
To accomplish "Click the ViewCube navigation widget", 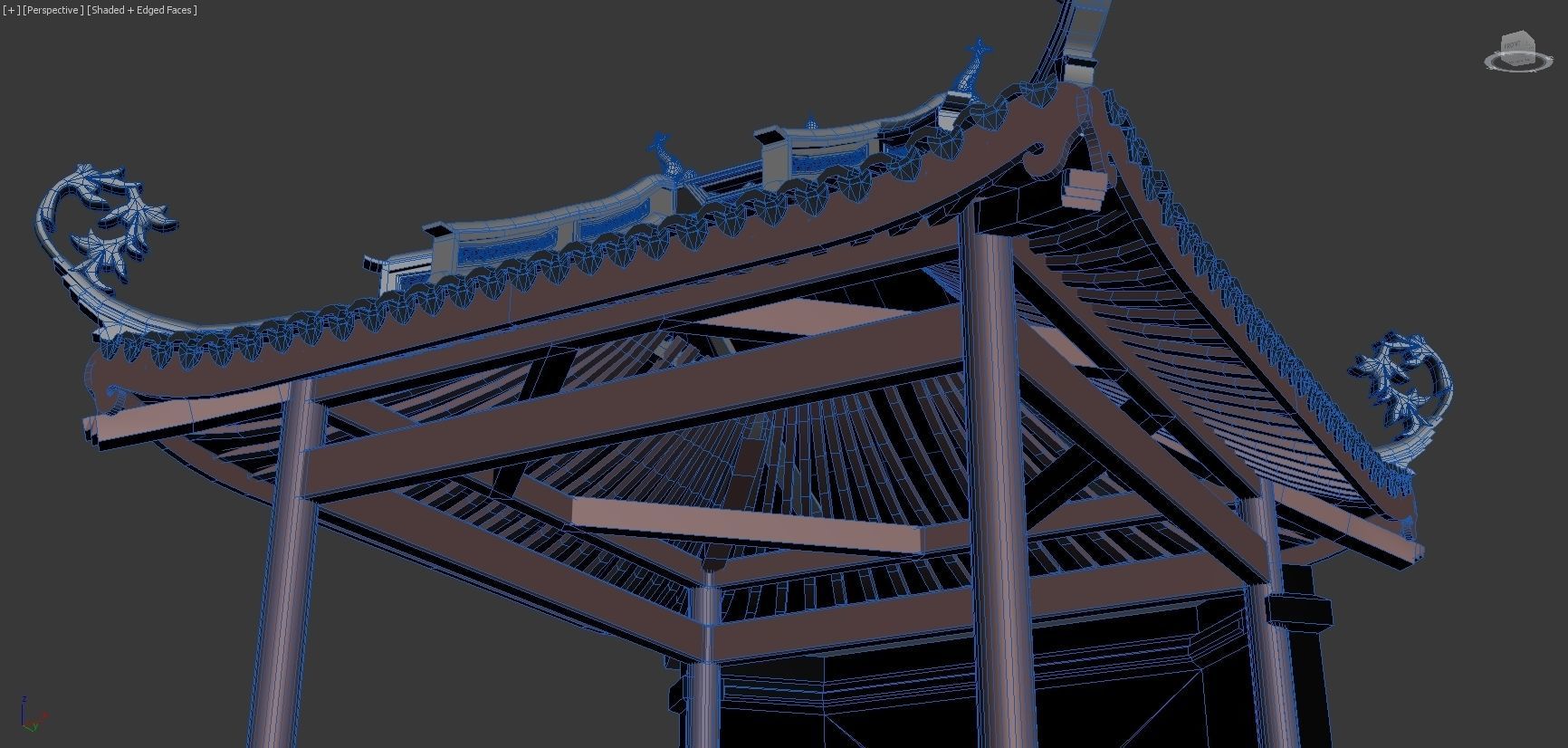I will point(1518,51).
